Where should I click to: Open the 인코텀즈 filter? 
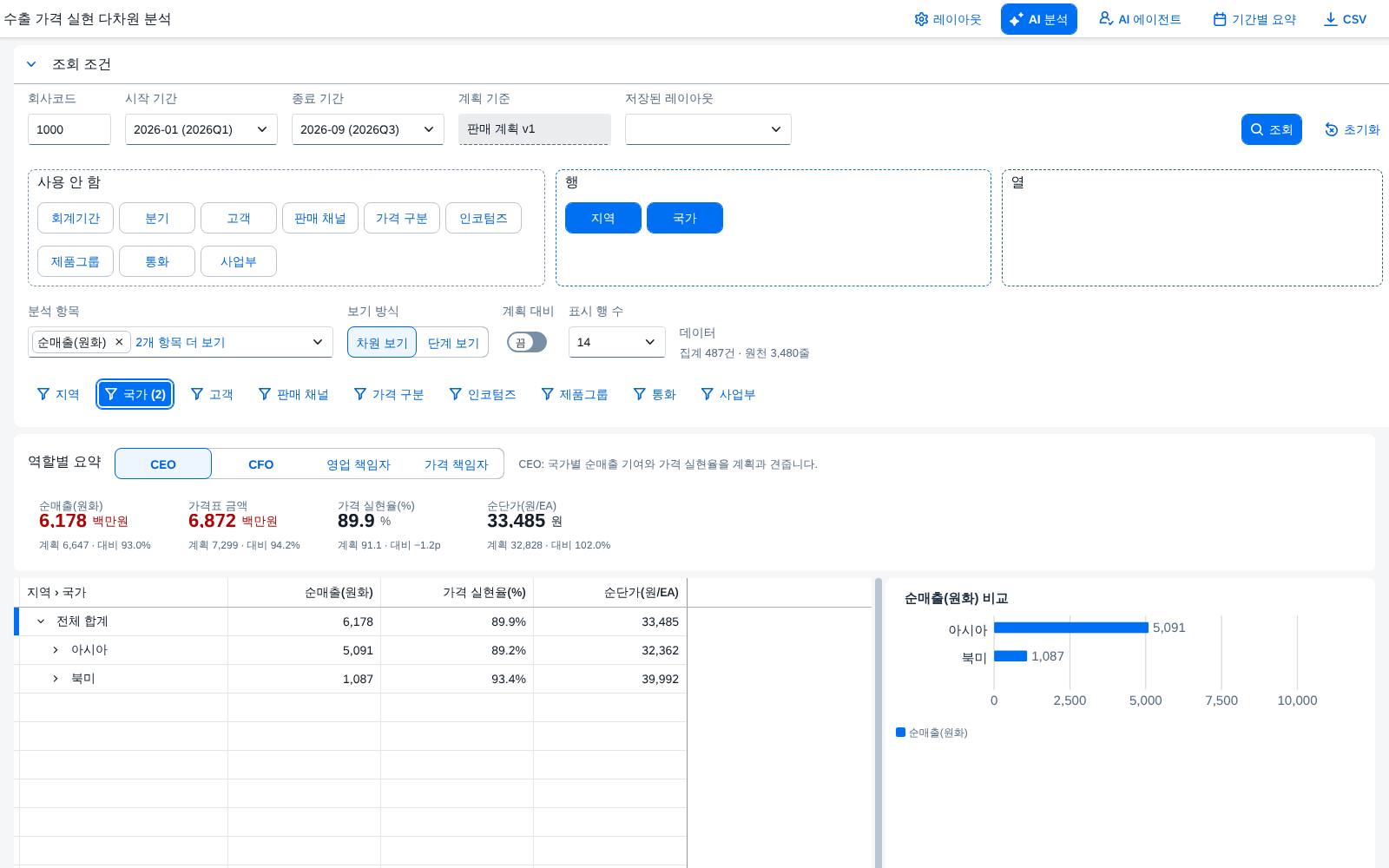click(483, 394)
